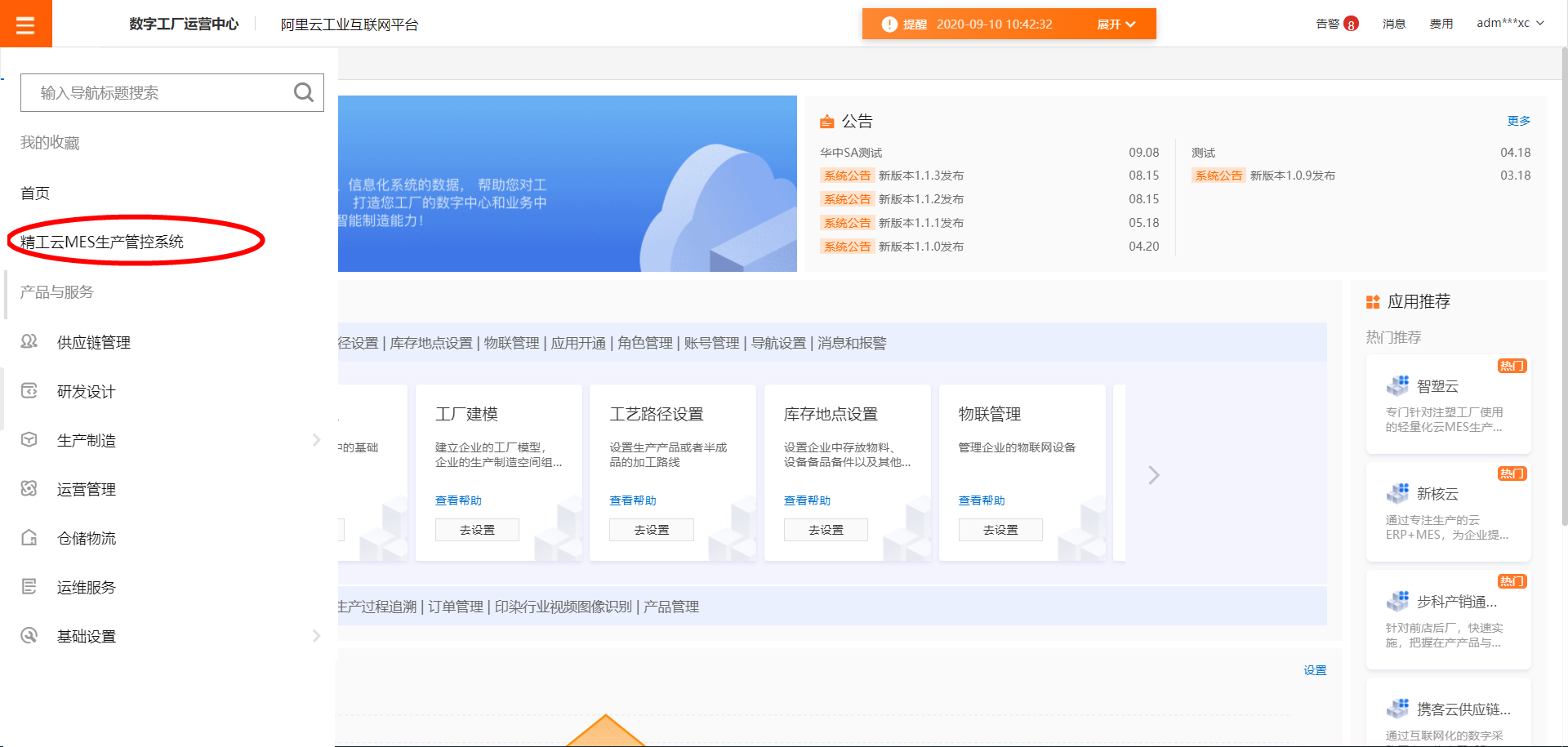Click the 设置 link above the chart
1568x747 pixels.
(1315, 670)
